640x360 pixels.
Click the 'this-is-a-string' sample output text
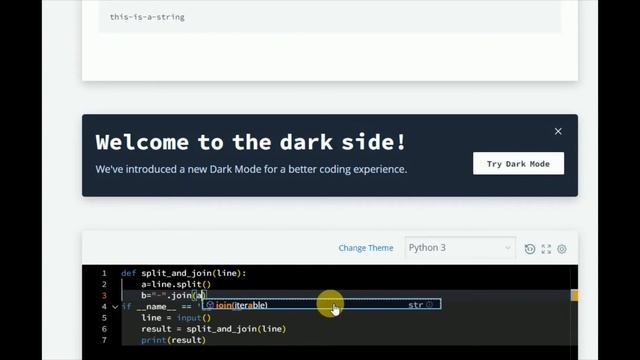point(147,17)
